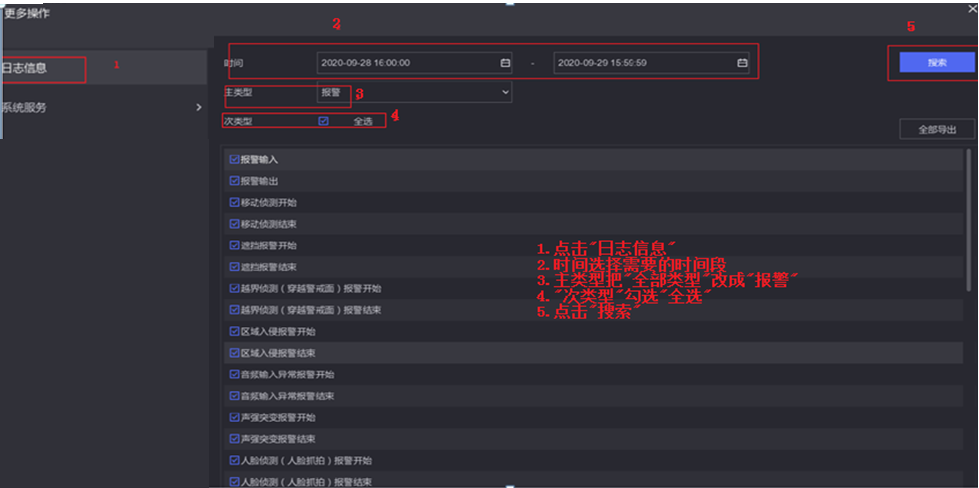Click the 主类型 label

coord(238,92)
